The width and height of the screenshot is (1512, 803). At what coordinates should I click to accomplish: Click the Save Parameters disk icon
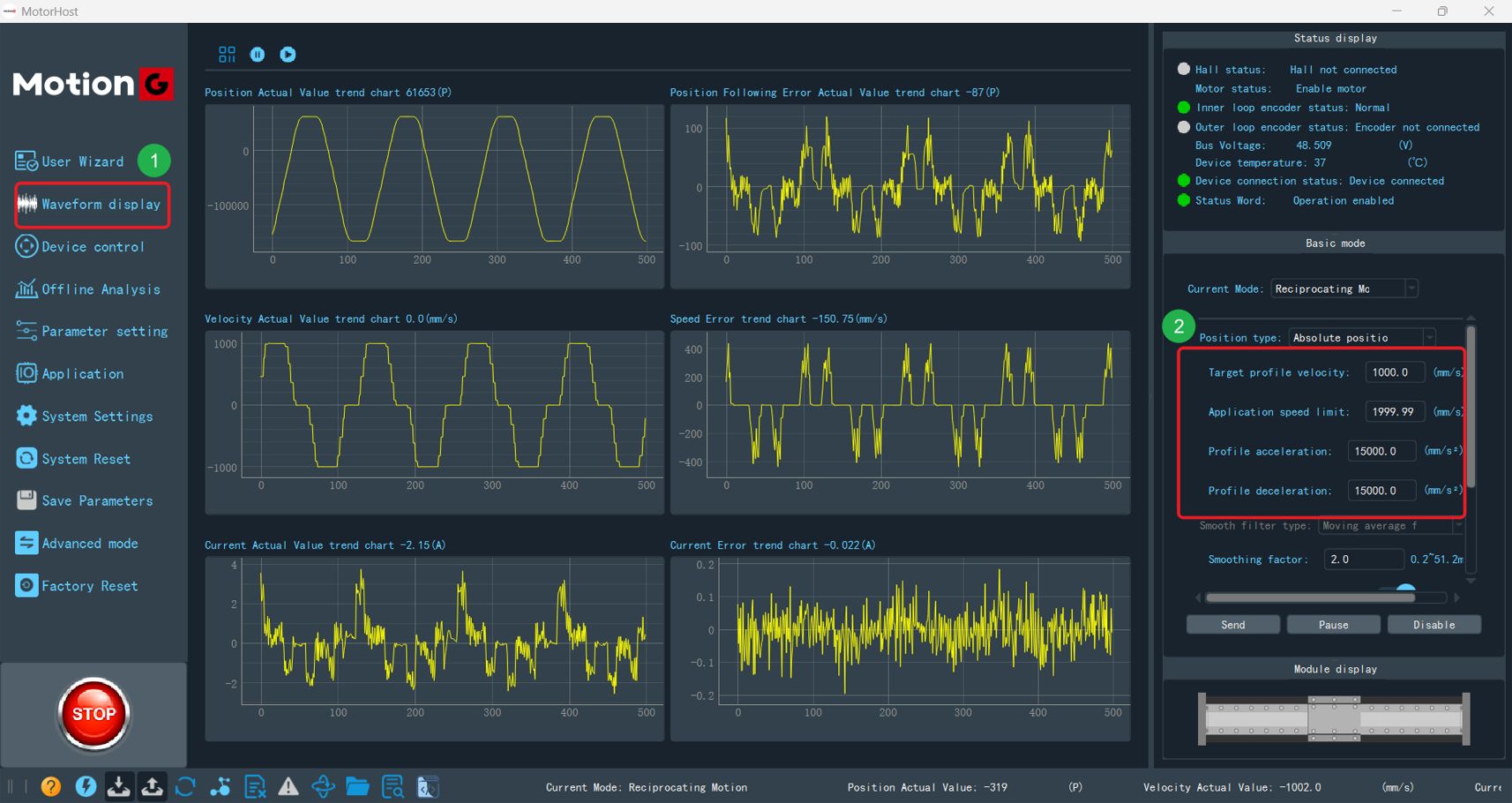[x=26, y=500]
